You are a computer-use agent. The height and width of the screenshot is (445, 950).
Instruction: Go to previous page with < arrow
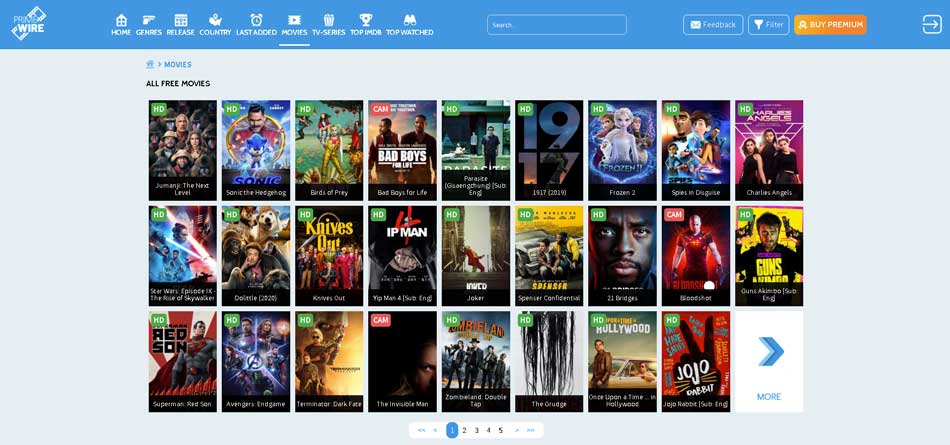coord(435,430)
